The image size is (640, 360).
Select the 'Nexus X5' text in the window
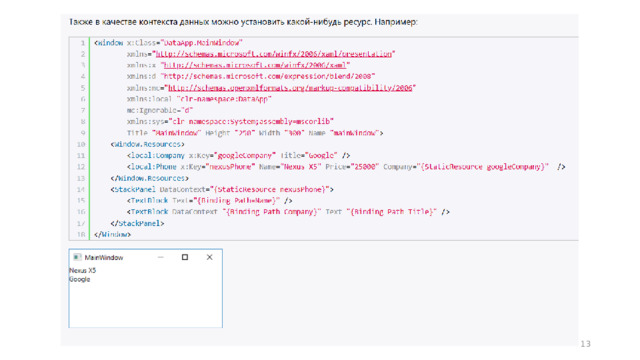(x=82, y=270)
